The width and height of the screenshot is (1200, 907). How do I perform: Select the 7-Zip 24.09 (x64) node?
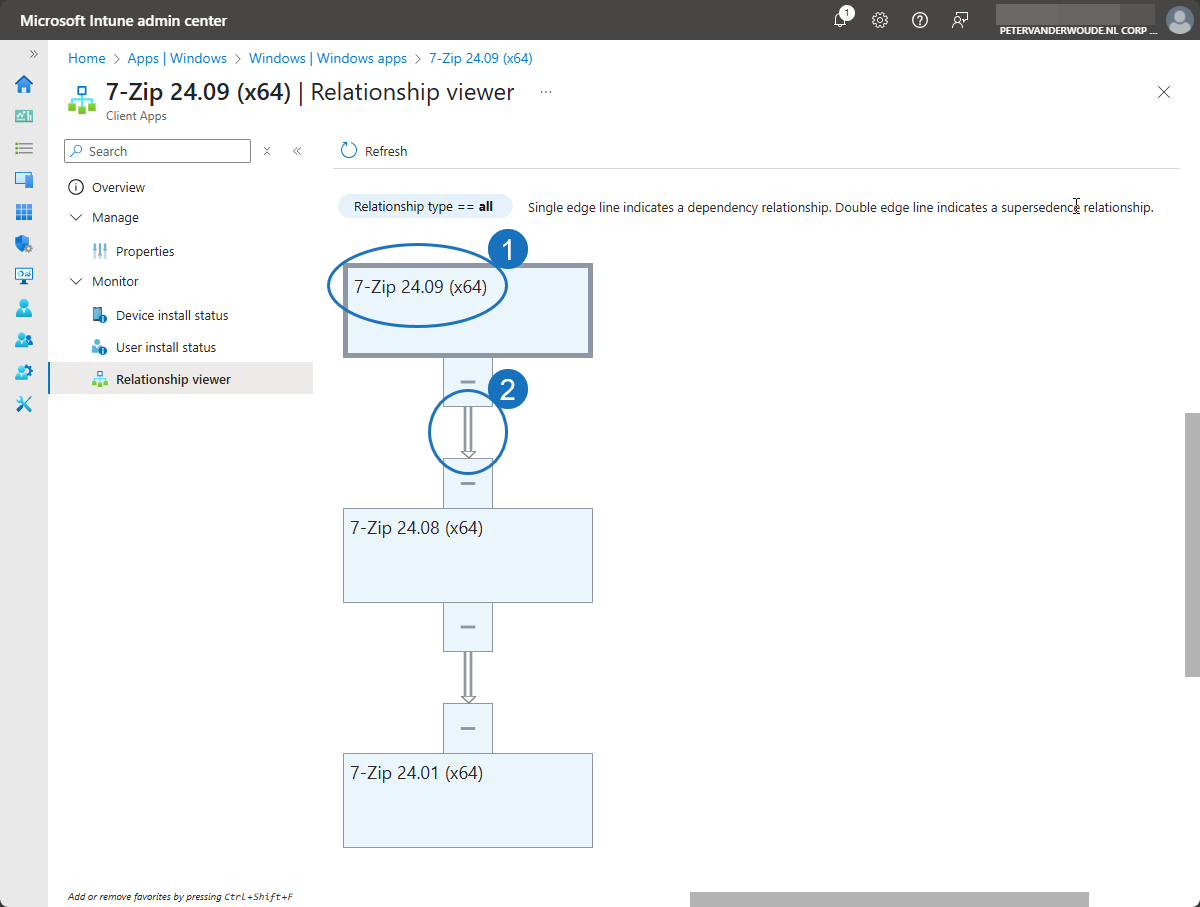468,310
